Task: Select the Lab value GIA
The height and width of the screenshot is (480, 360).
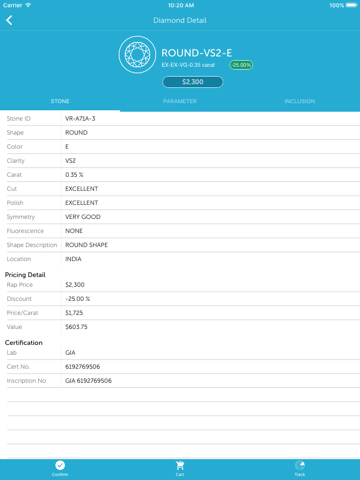Action: (70, 353)
